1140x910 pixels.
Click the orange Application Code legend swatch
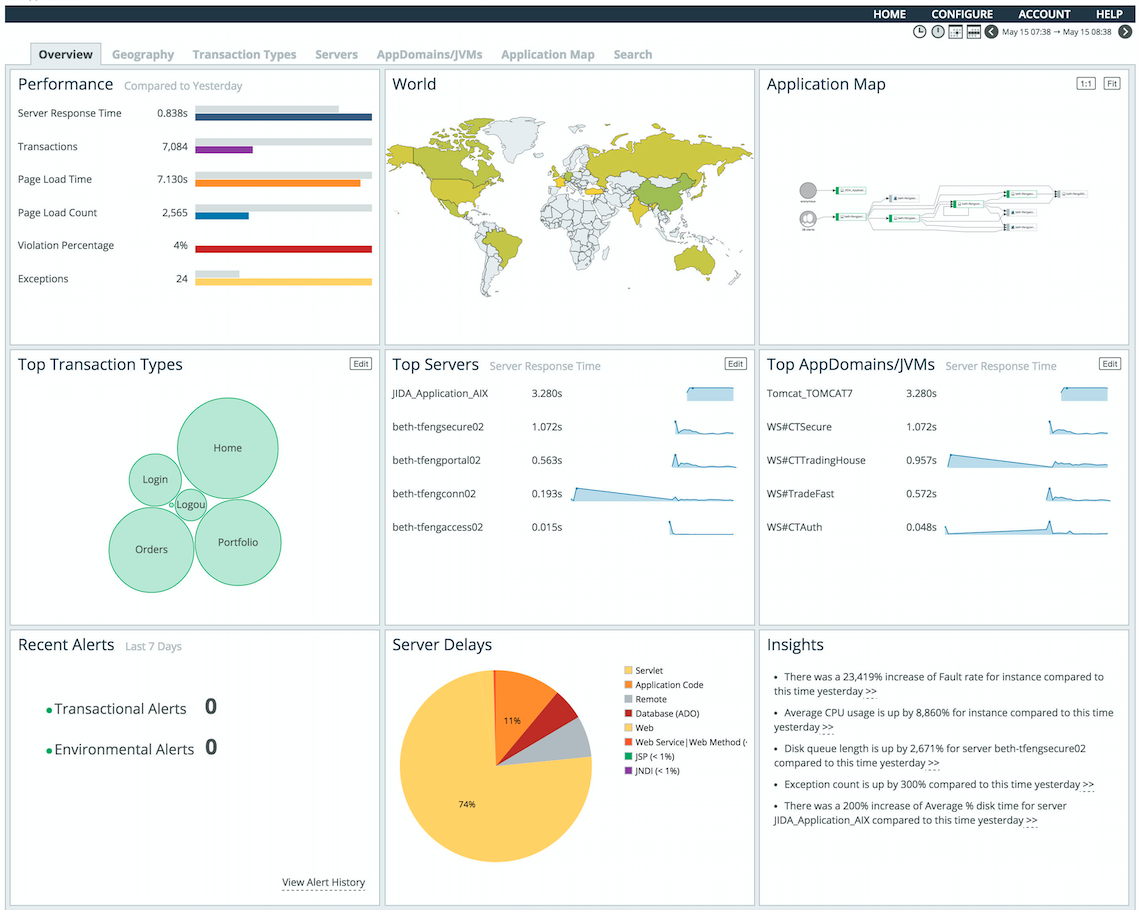tap(628, 685)
